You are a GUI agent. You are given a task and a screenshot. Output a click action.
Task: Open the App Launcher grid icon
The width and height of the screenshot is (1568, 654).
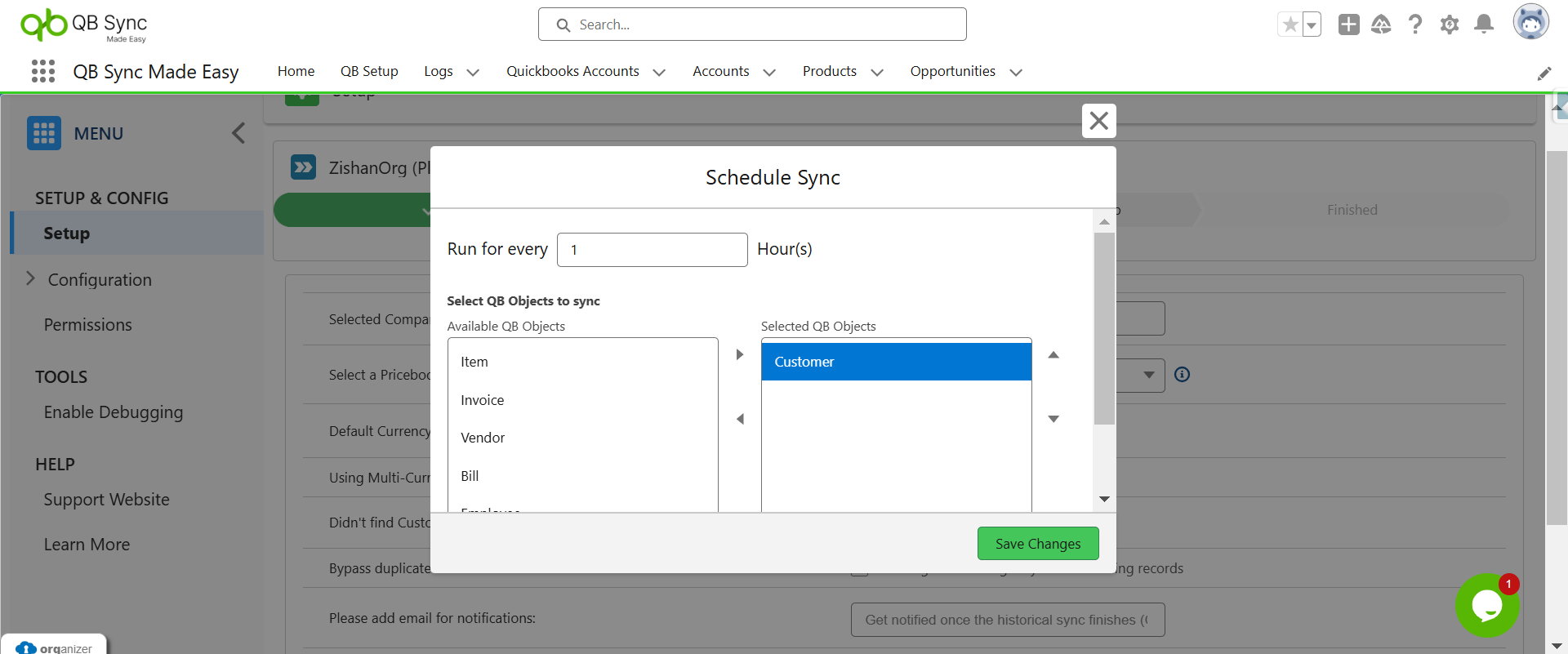point(42,72)
